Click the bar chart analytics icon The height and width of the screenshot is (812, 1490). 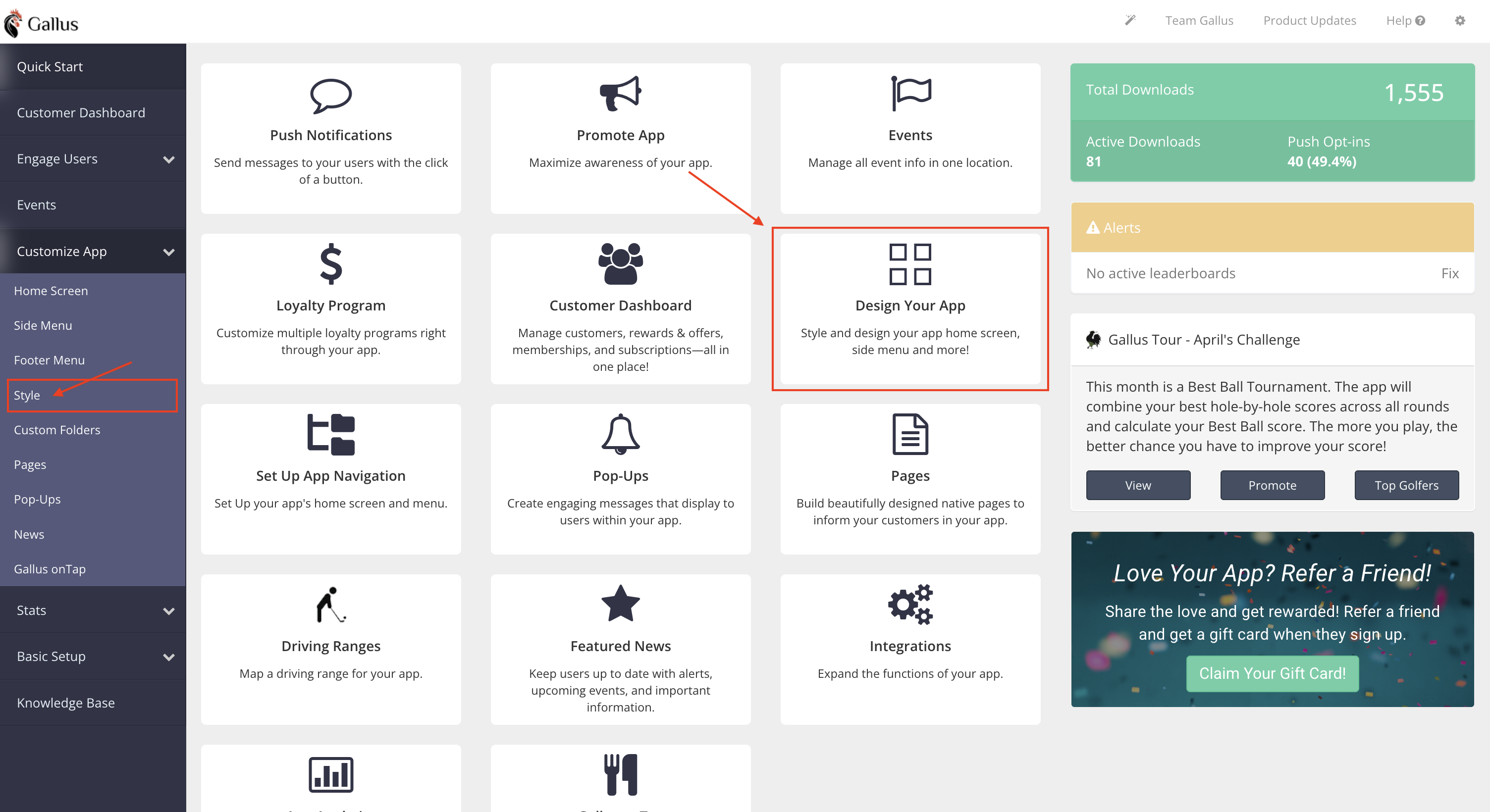331,774
